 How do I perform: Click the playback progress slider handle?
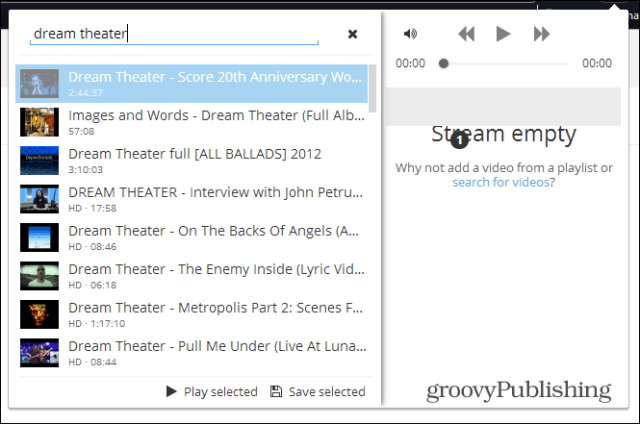pos(444,63)
